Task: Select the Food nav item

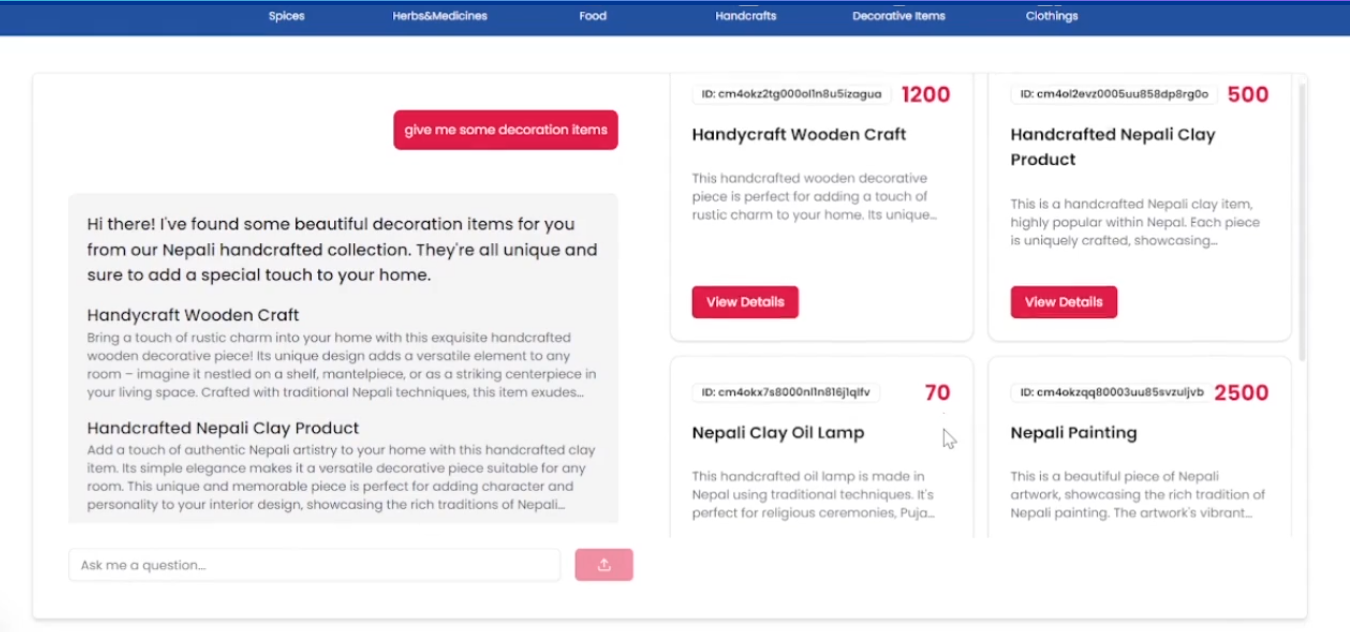Action: click(x=593, y=16)
